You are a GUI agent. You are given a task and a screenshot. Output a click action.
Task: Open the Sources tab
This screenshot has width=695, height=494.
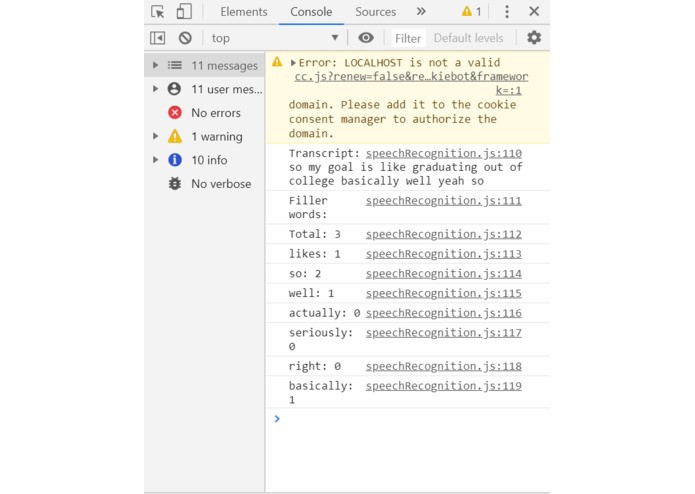click(x=375, y=12)
